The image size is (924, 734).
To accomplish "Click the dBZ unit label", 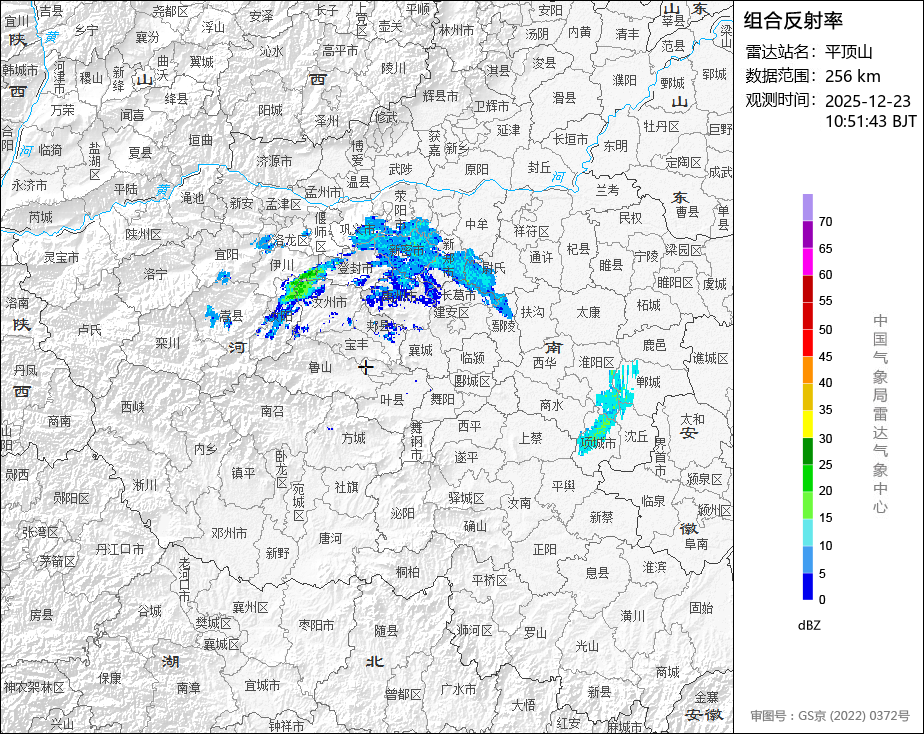I will tap(809, 625).
